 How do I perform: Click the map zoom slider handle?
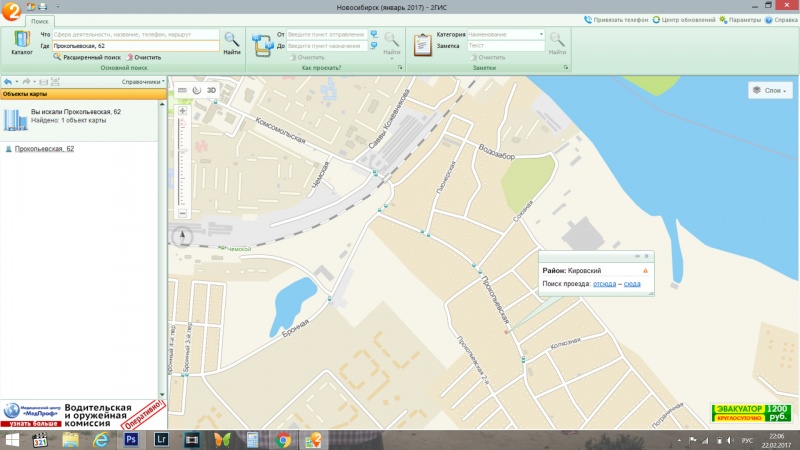[x=182, y=151]
